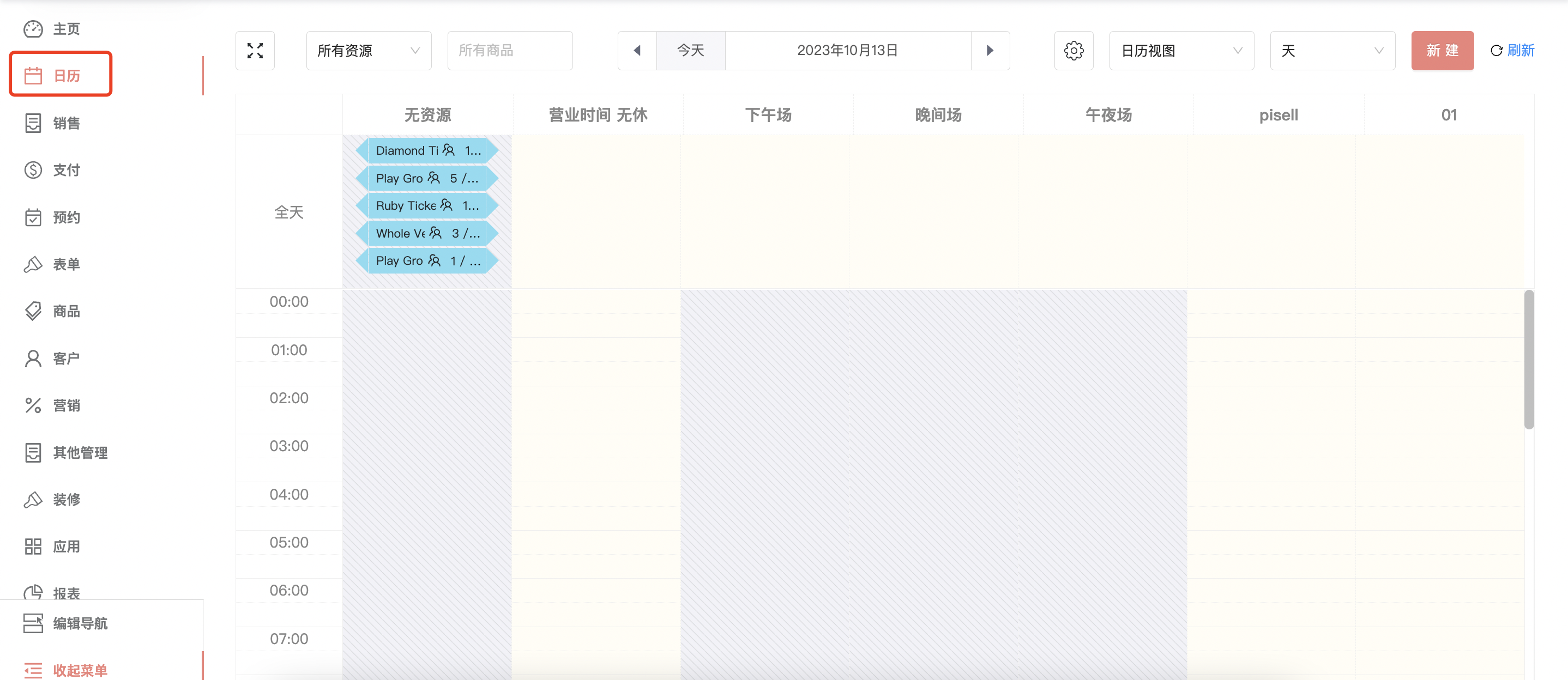Go to next day arrow
1568x680 pixels.
990,51
